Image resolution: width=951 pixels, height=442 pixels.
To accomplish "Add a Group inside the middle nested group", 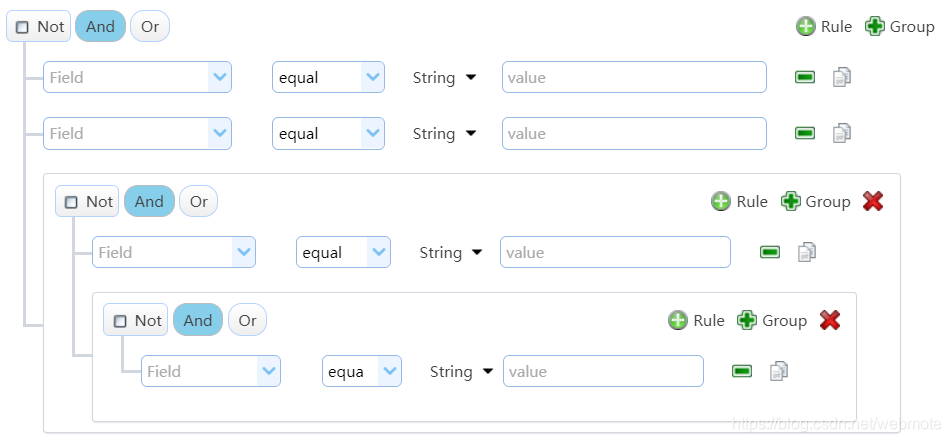I will click(815, 201).
